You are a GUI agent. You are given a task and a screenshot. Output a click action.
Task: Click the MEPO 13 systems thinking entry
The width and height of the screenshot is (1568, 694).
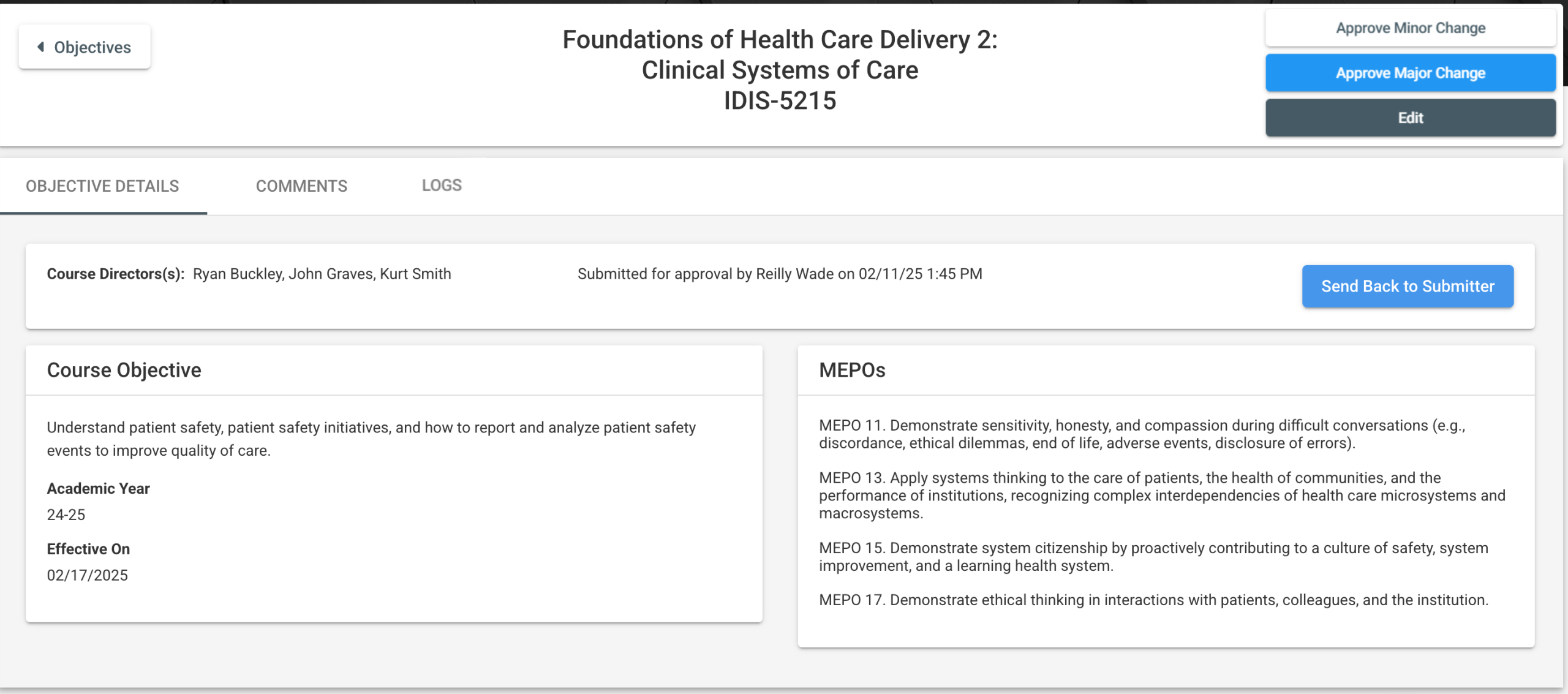(x=1162, y=495)
